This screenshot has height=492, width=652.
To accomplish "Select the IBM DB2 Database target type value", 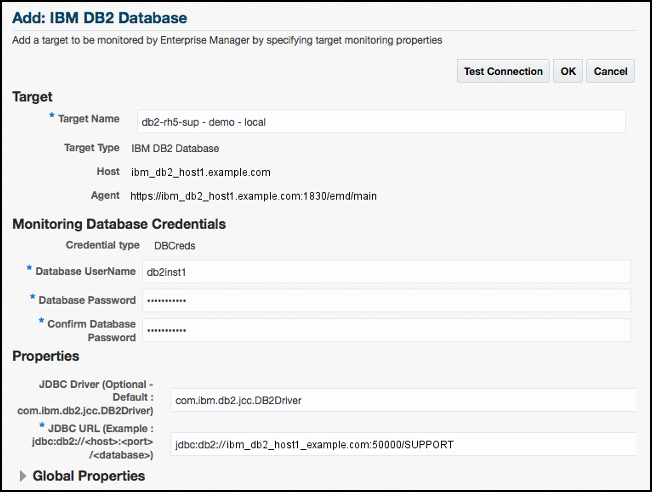I will click(x=175, y=148).
